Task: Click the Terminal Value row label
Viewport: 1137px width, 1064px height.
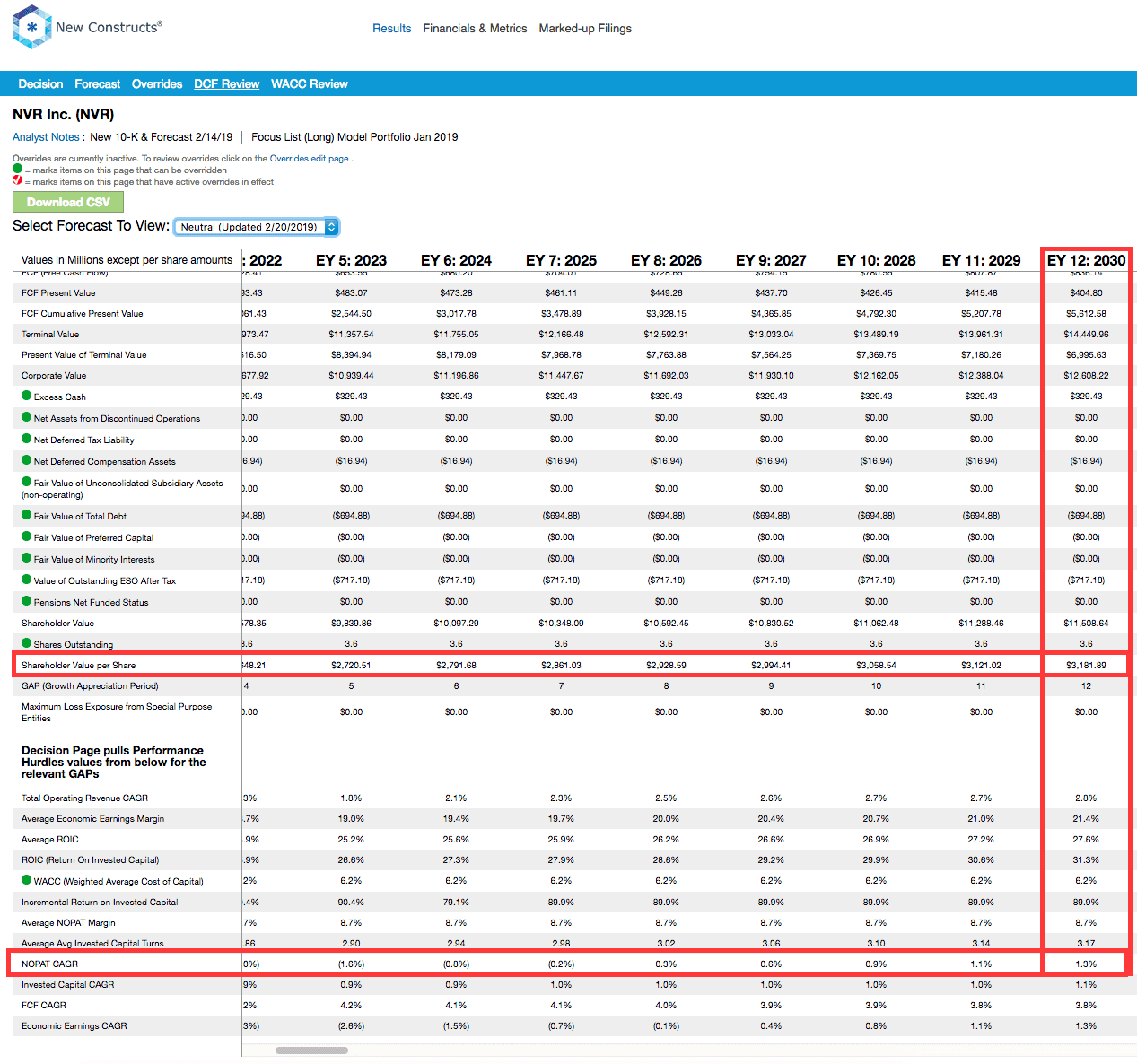Action: click(50, 334)
